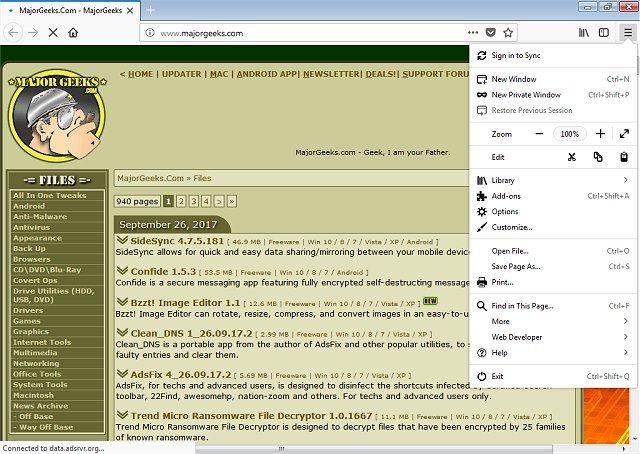The height and width of the screenshot is (454, 640).
Task: Expand the Help submenu
Action: [553, 353]
